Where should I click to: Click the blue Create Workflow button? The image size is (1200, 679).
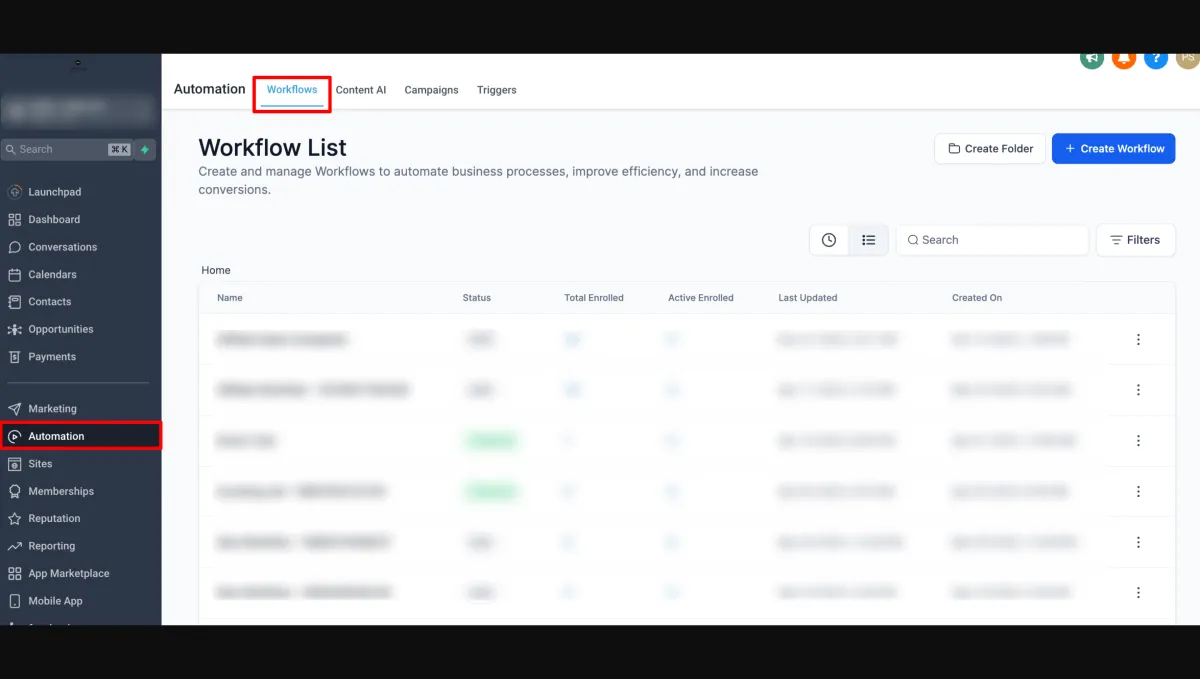coord(1114,149)
